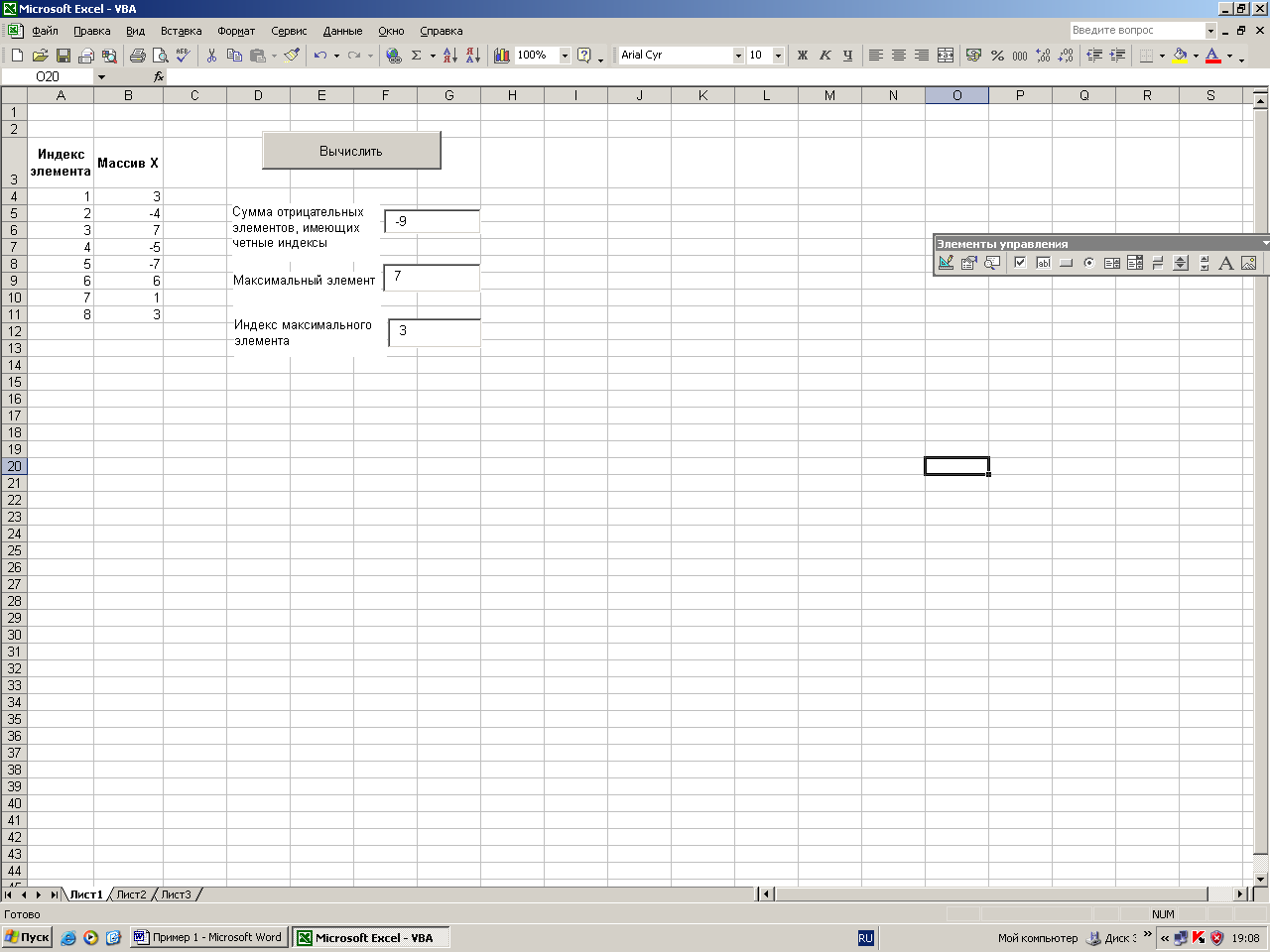Apply Percent style format
The width and height of the screenshot is (1270, 952).
click(997, 56)
